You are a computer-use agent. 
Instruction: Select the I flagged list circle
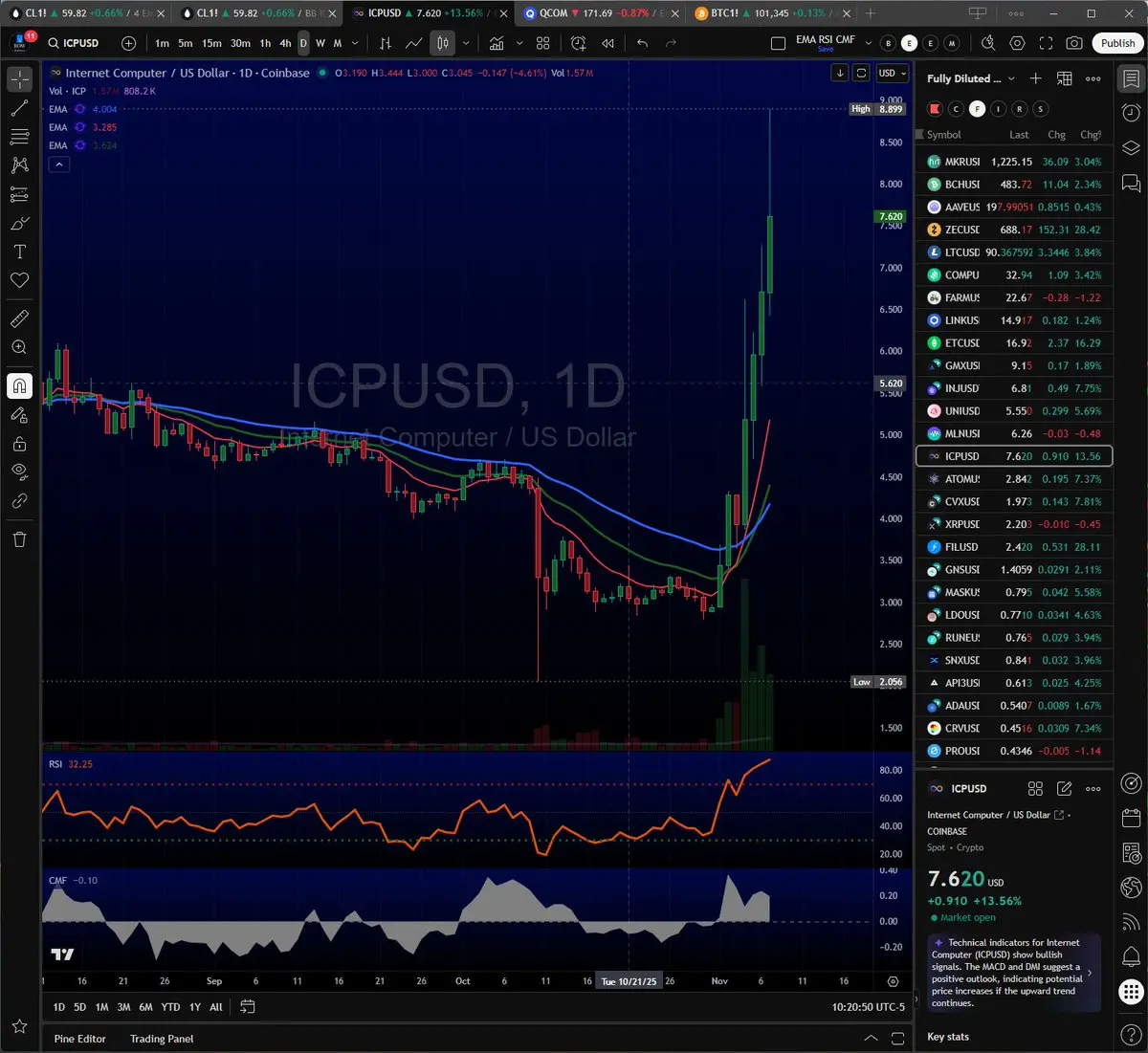coord(998,109)
